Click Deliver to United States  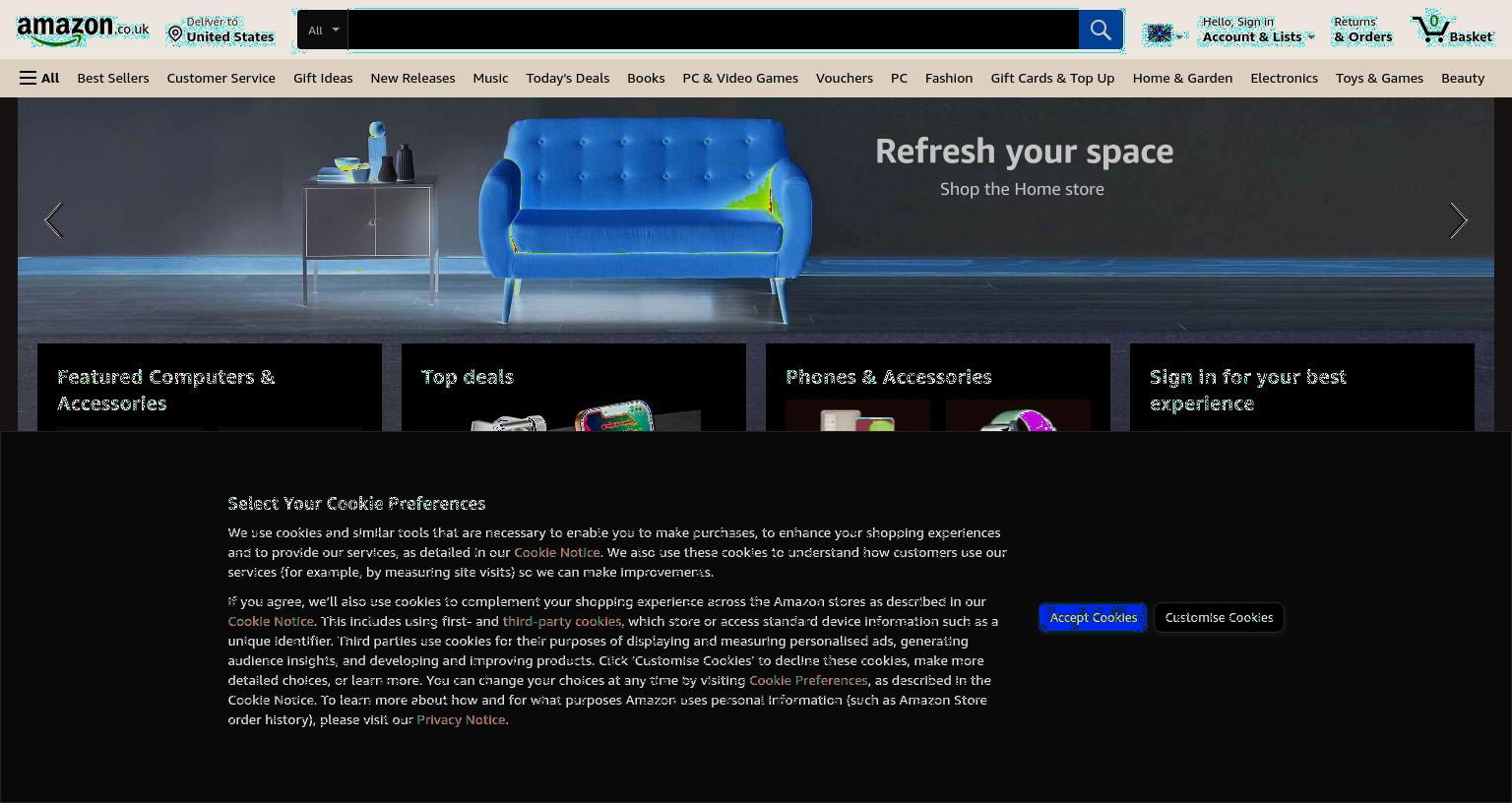pos(221,30)
